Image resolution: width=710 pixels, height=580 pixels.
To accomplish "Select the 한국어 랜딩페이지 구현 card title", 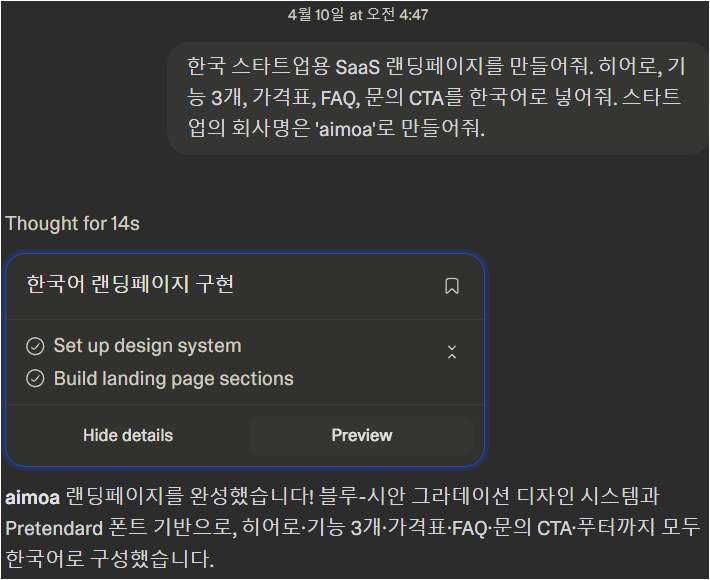I will coord(130,285).
